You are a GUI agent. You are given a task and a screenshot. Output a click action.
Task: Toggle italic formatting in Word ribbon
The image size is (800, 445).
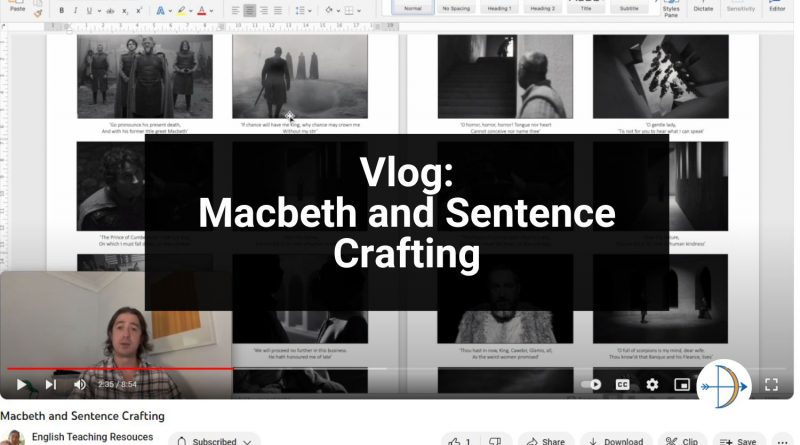tap(75, 11)
